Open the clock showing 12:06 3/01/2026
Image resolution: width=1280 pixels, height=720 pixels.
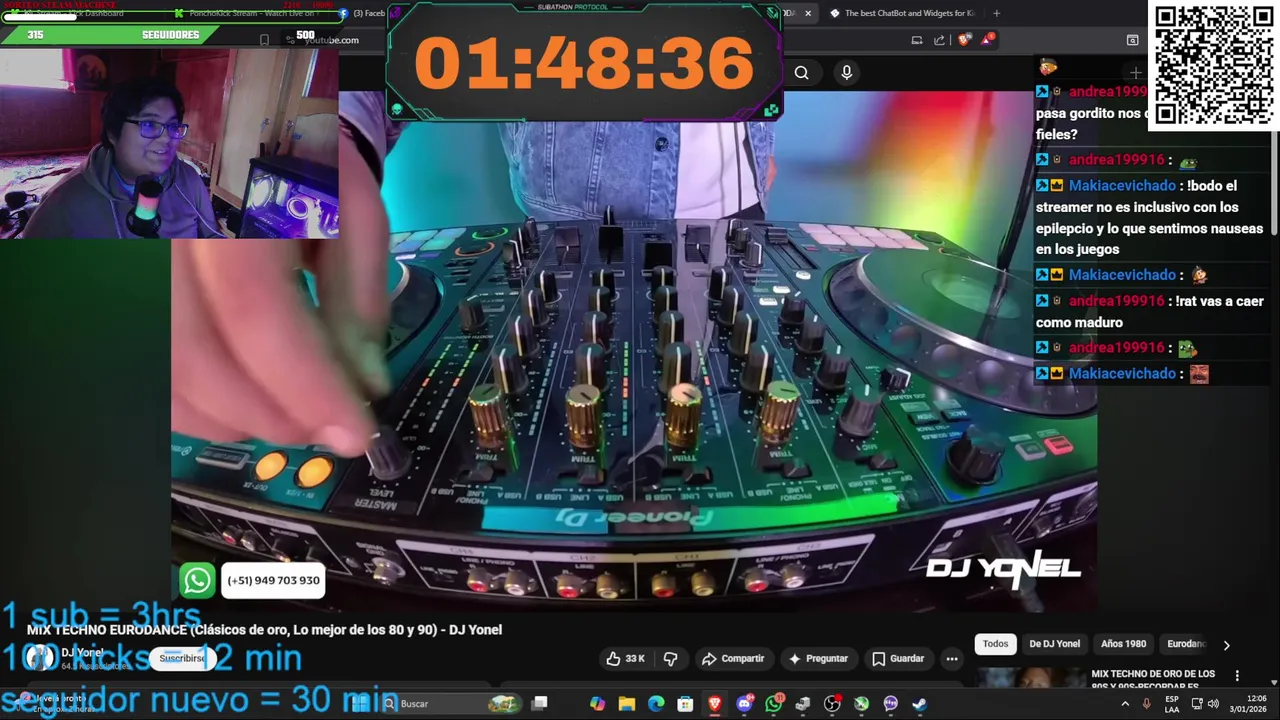(1248, 704)
